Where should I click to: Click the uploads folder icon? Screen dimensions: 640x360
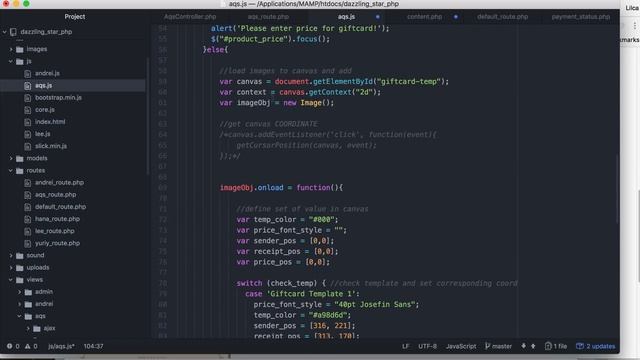(x=20, y=268)
